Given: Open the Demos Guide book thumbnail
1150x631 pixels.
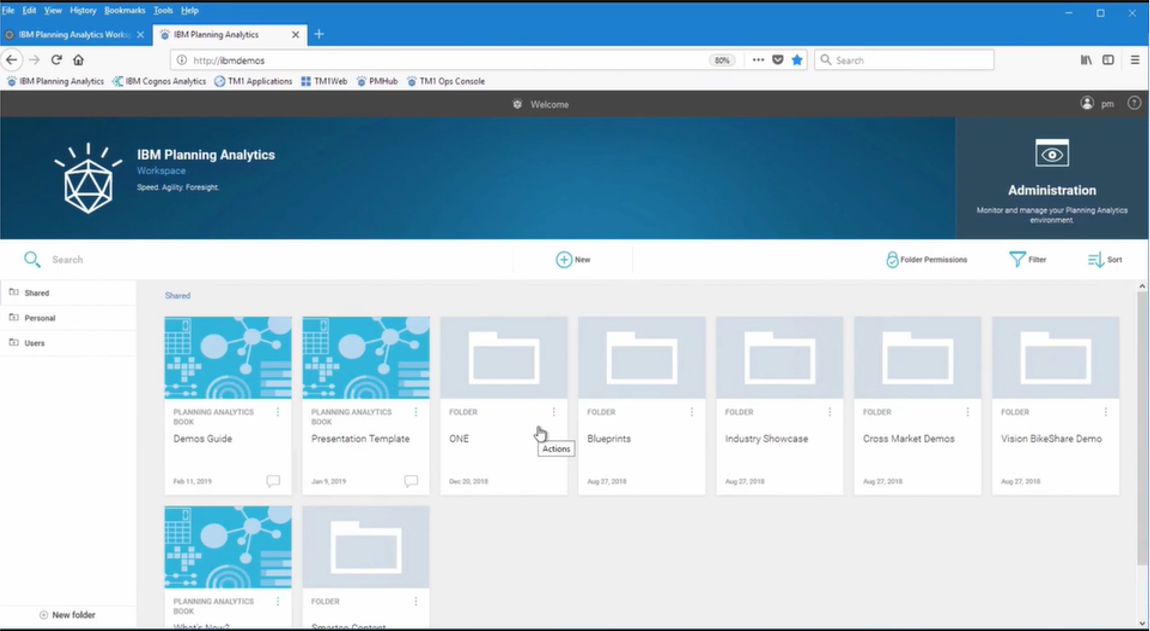Looking at the screenshot, I should click(228, 358).
